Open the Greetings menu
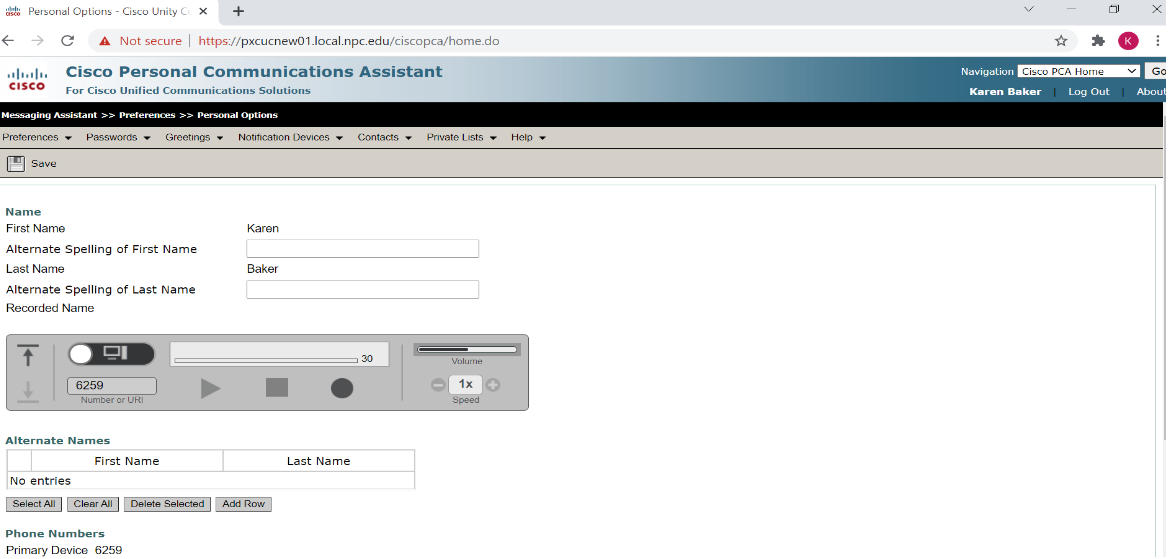 pos(194,138)
